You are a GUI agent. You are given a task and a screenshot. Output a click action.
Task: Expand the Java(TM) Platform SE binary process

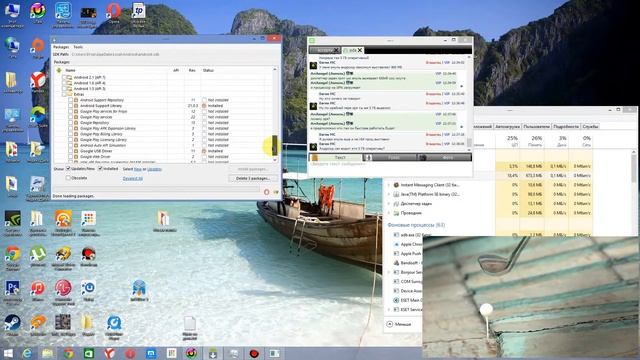pyautogui.click(x=389, y=194)
